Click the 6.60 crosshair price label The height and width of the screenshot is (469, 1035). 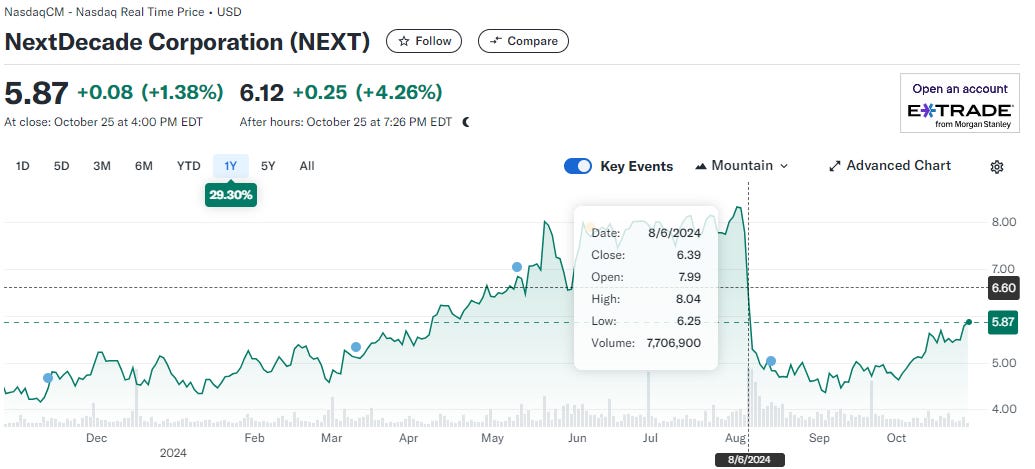point(1003,288)
